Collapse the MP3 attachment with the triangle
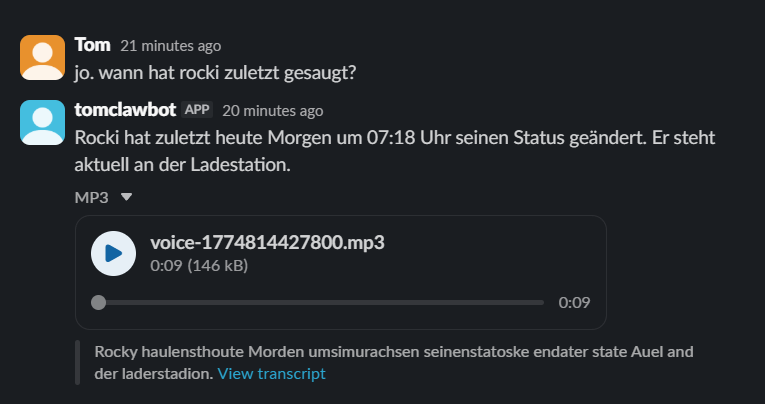765x404 pixels. [126, 197]
